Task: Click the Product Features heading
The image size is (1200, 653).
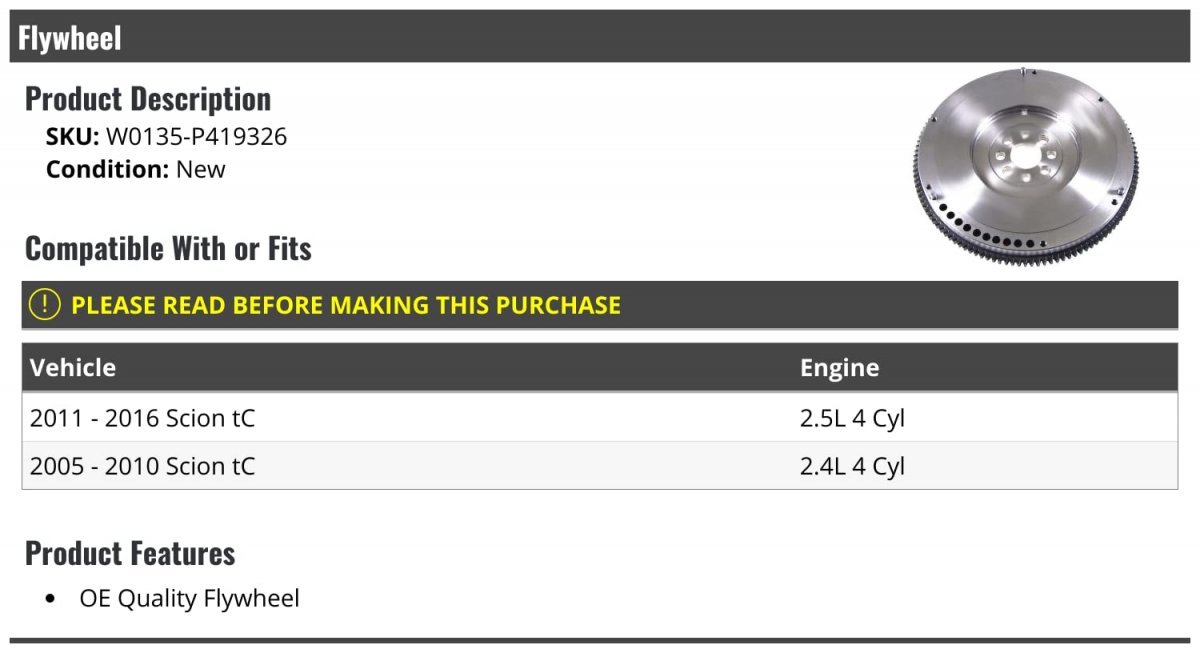Action: coord(130,553)
